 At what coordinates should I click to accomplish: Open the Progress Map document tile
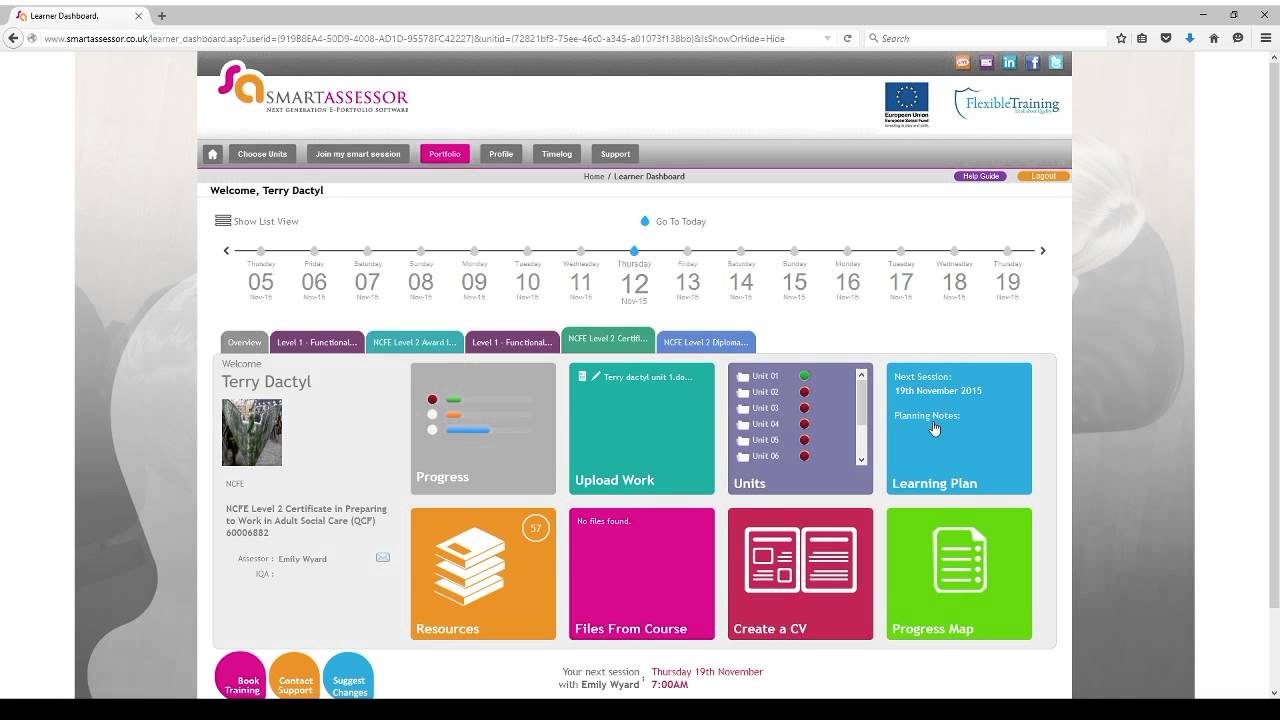[x=959, y=574]
